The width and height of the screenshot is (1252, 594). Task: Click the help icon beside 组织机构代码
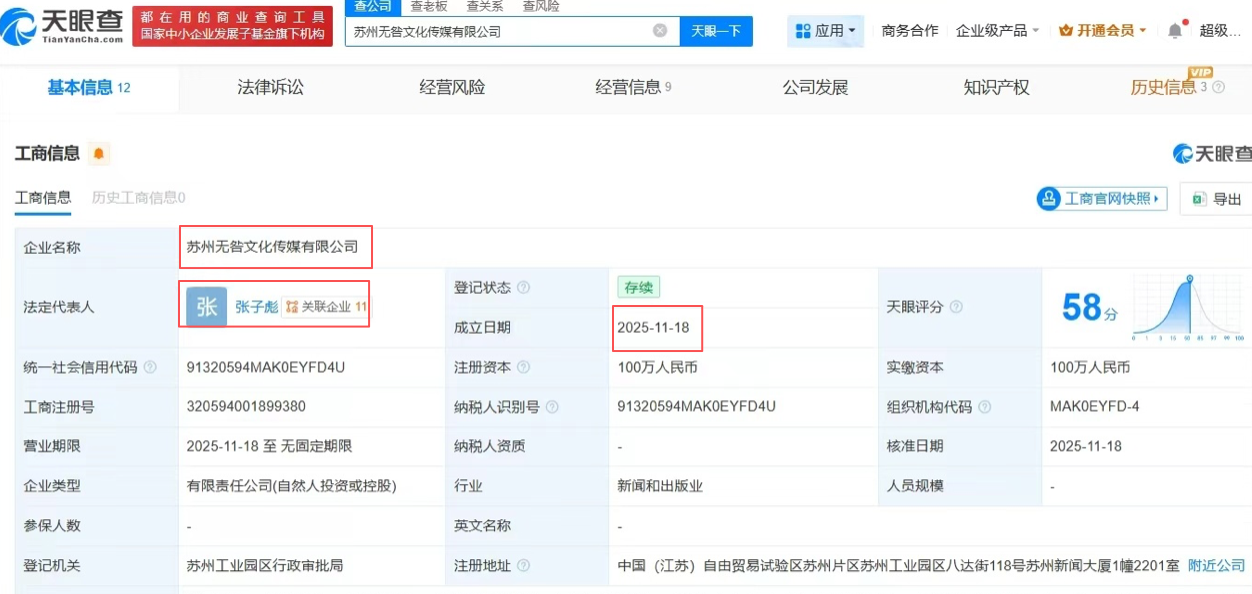[x=984, y=407]
